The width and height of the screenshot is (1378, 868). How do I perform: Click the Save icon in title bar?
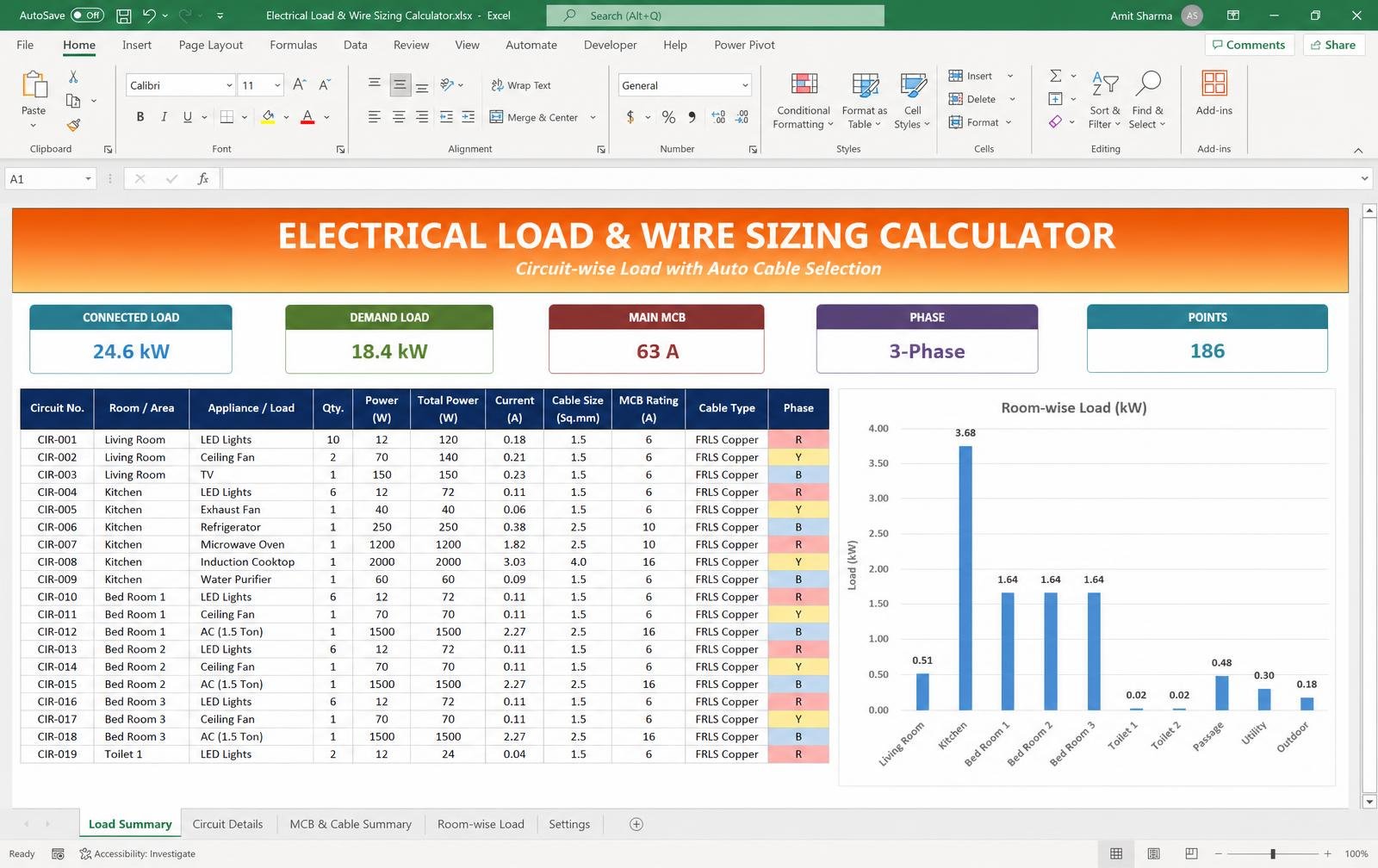tap(124, 15)
